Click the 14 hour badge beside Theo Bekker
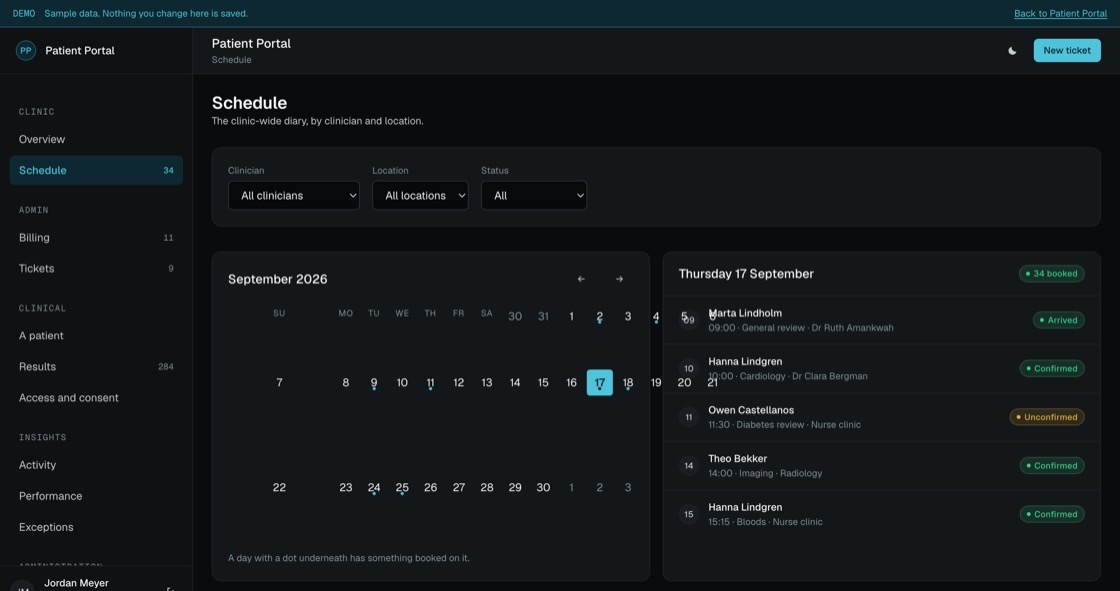Screen dimensions: 1120x591 pyautogui.click(x=689, y=466)
